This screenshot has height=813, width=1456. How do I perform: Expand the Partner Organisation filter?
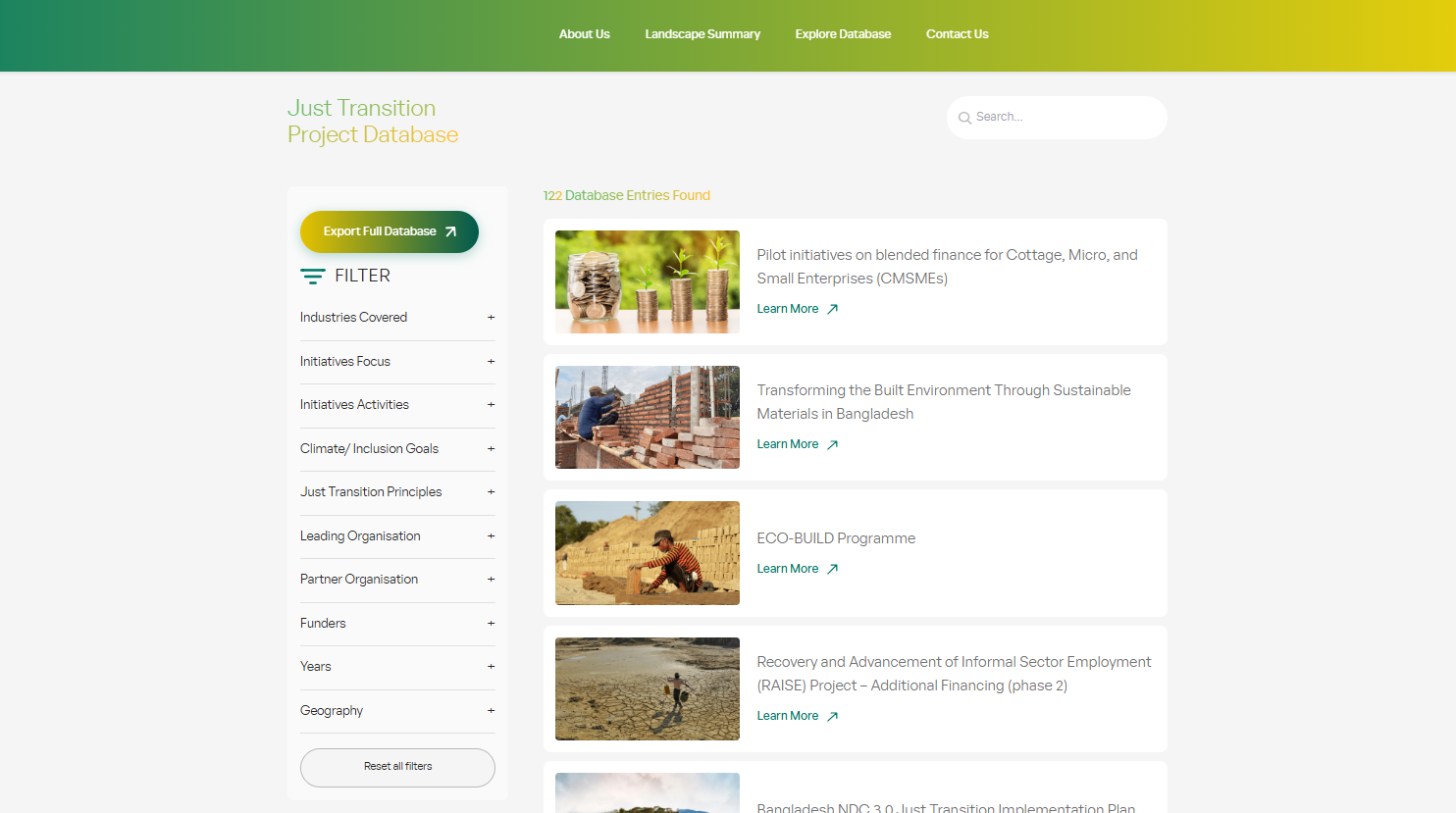[x=397, y=580]
